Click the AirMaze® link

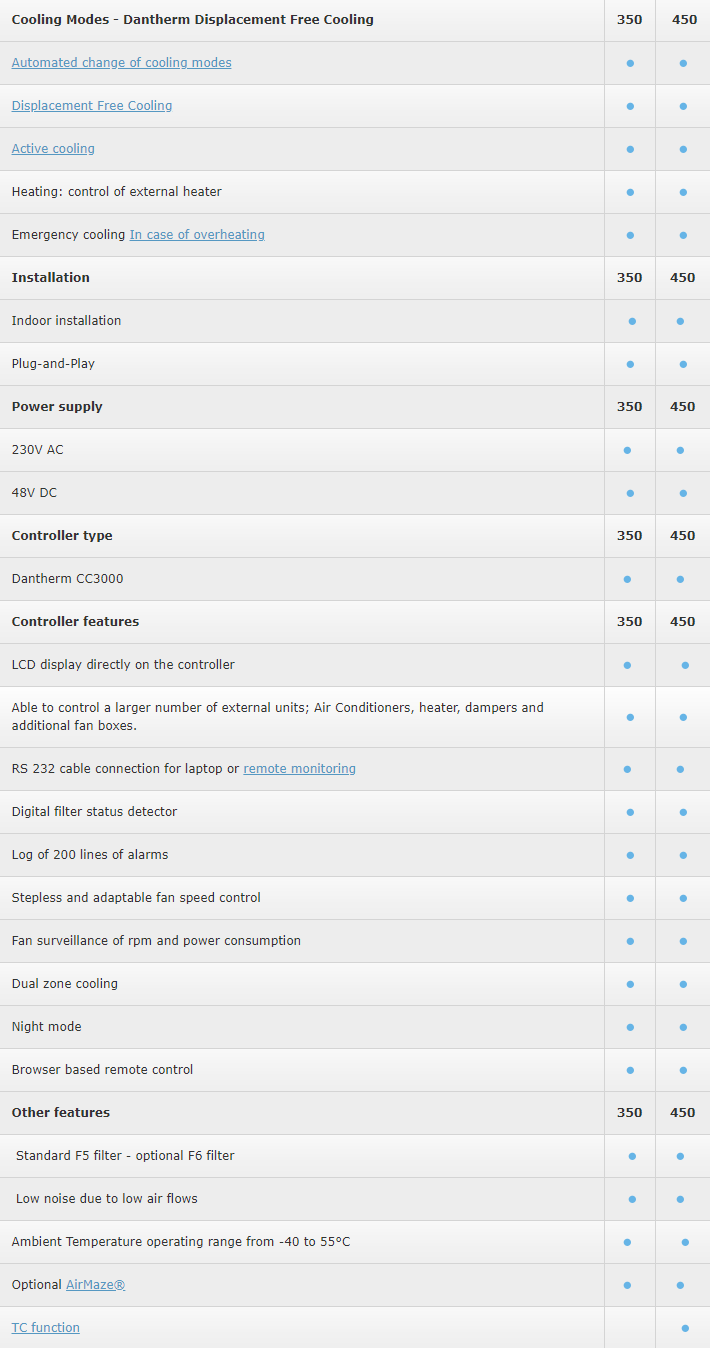(x=95, y=1285)
